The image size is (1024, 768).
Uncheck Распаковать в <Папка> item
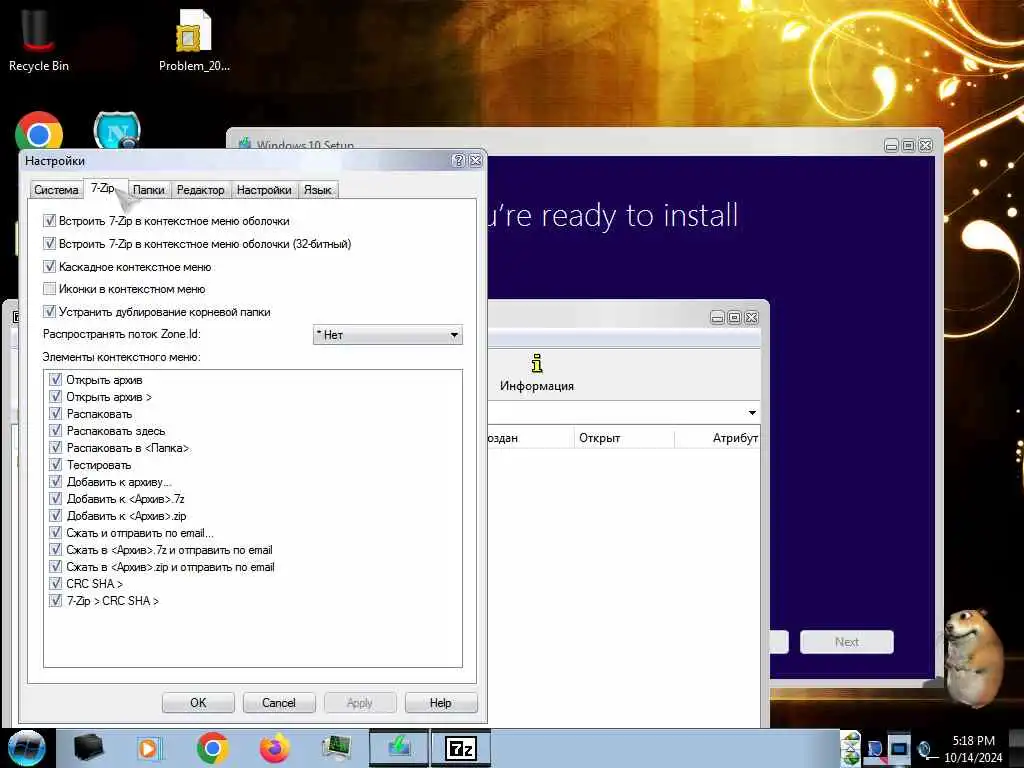pyautogui.click(x=56, y=447)
